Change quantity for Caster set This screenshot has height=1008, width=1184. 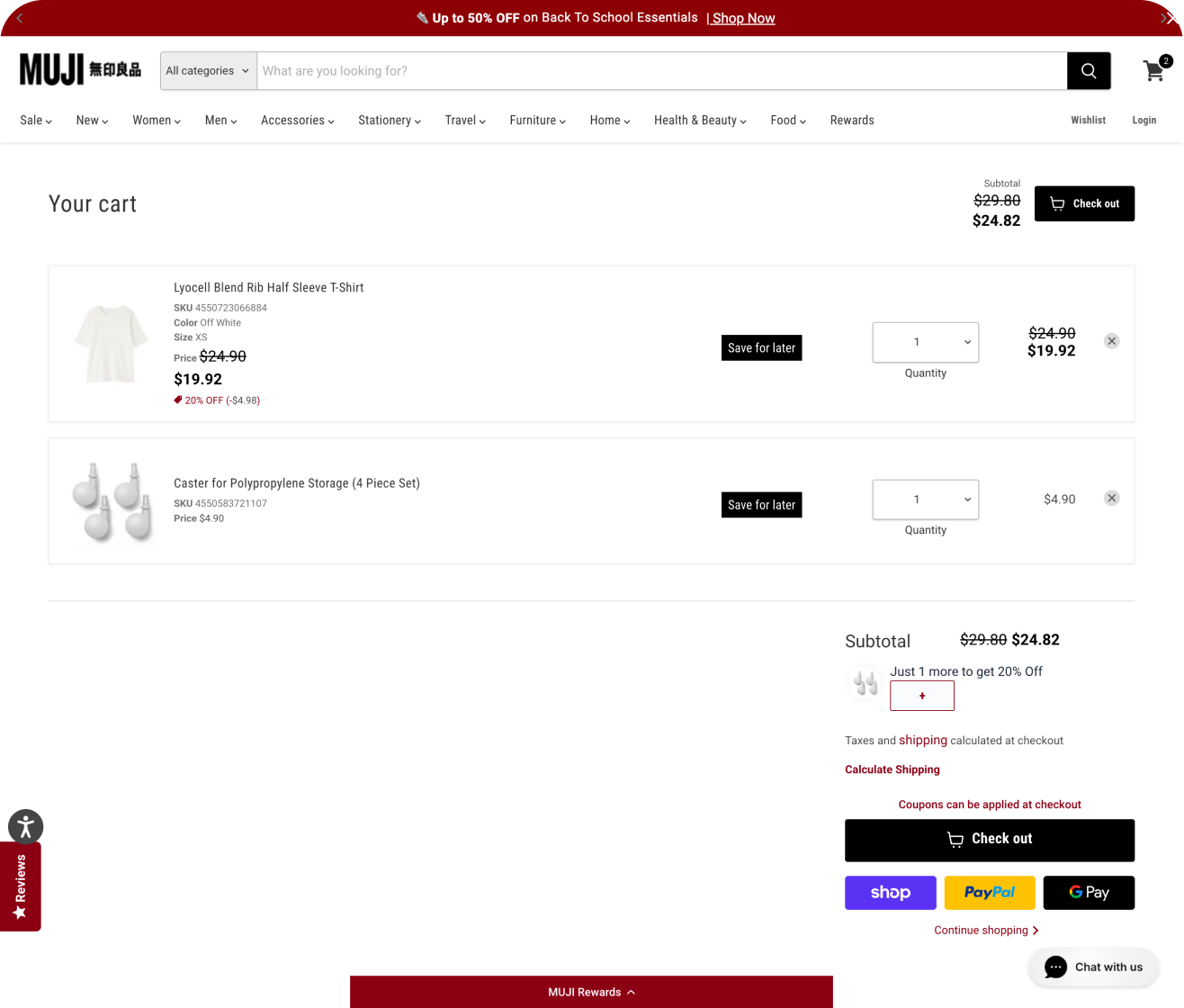click(926, 499)
